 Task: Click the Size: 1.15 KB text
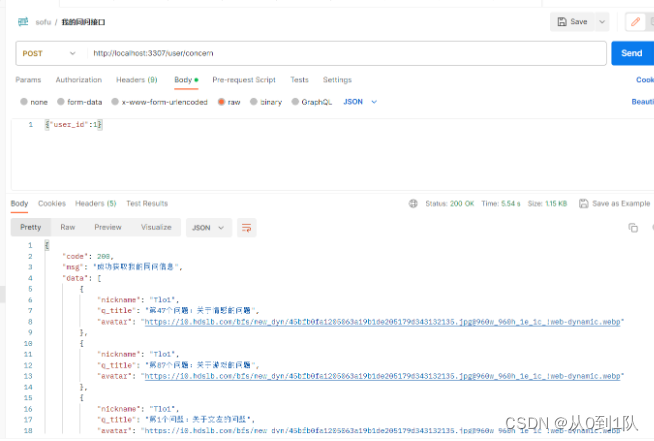547,204
